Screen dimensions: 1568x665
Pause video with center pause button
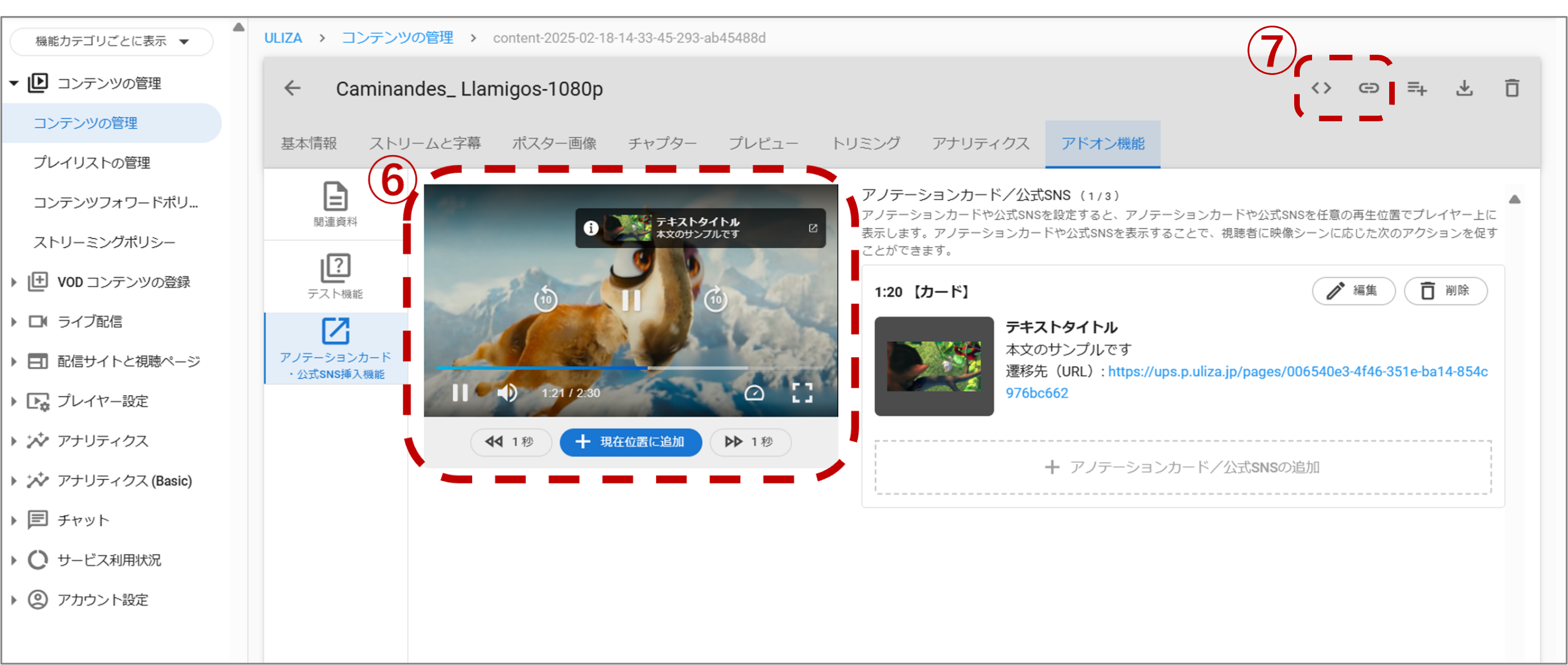click(630, 300)
